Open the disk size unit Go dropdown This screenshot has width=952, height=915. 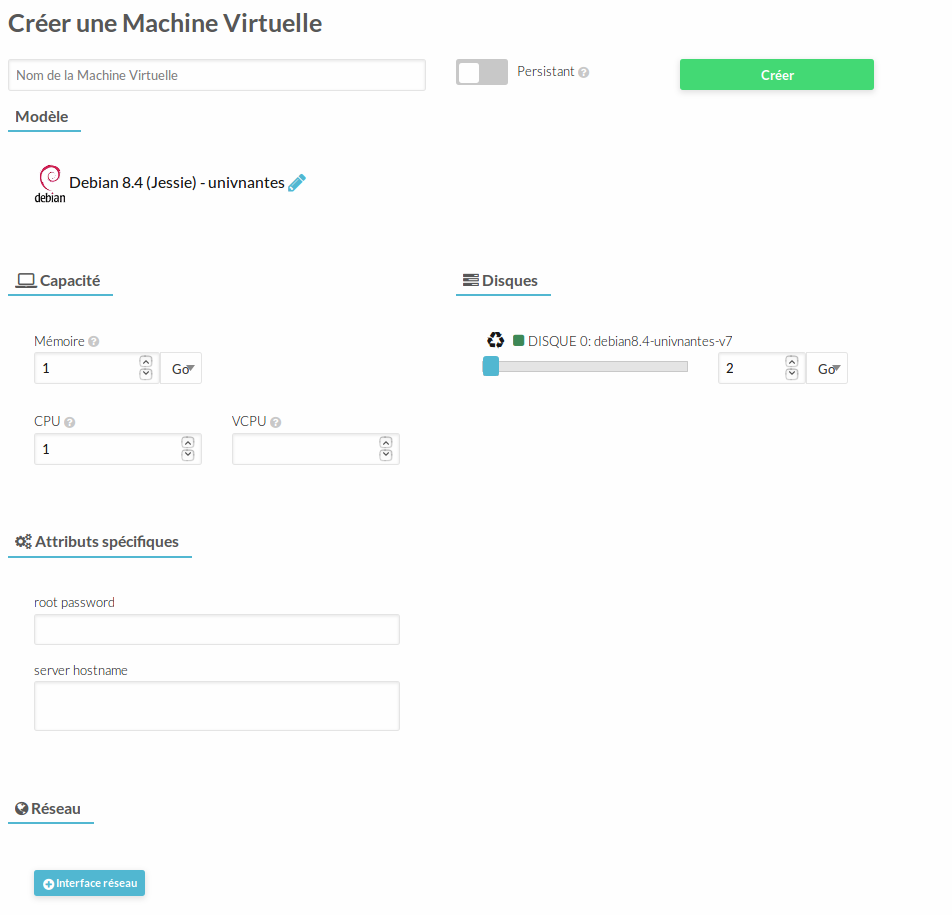click(827, 369)
